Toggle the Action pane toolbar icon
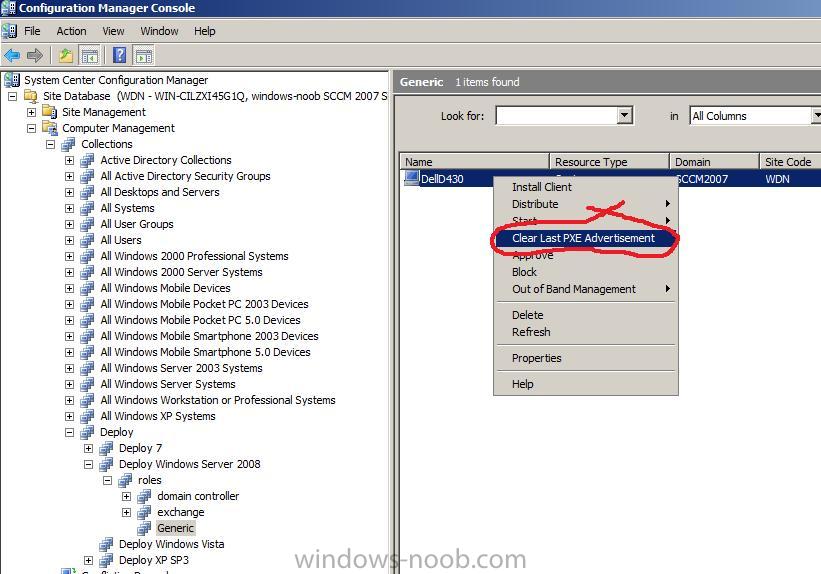821x574 pixels. point(143,55)
